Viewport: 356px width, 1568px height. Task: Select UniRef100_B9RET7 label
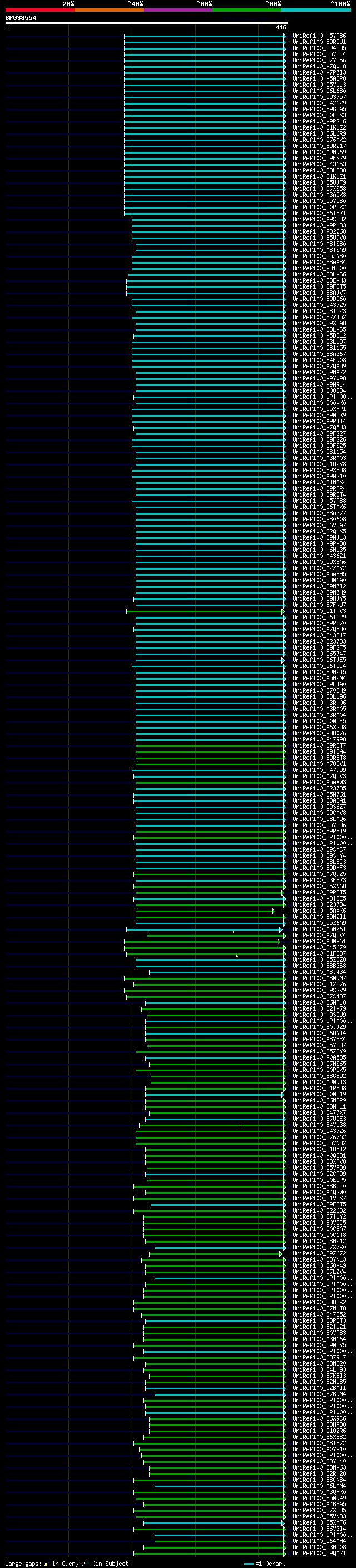coord(319,746)
